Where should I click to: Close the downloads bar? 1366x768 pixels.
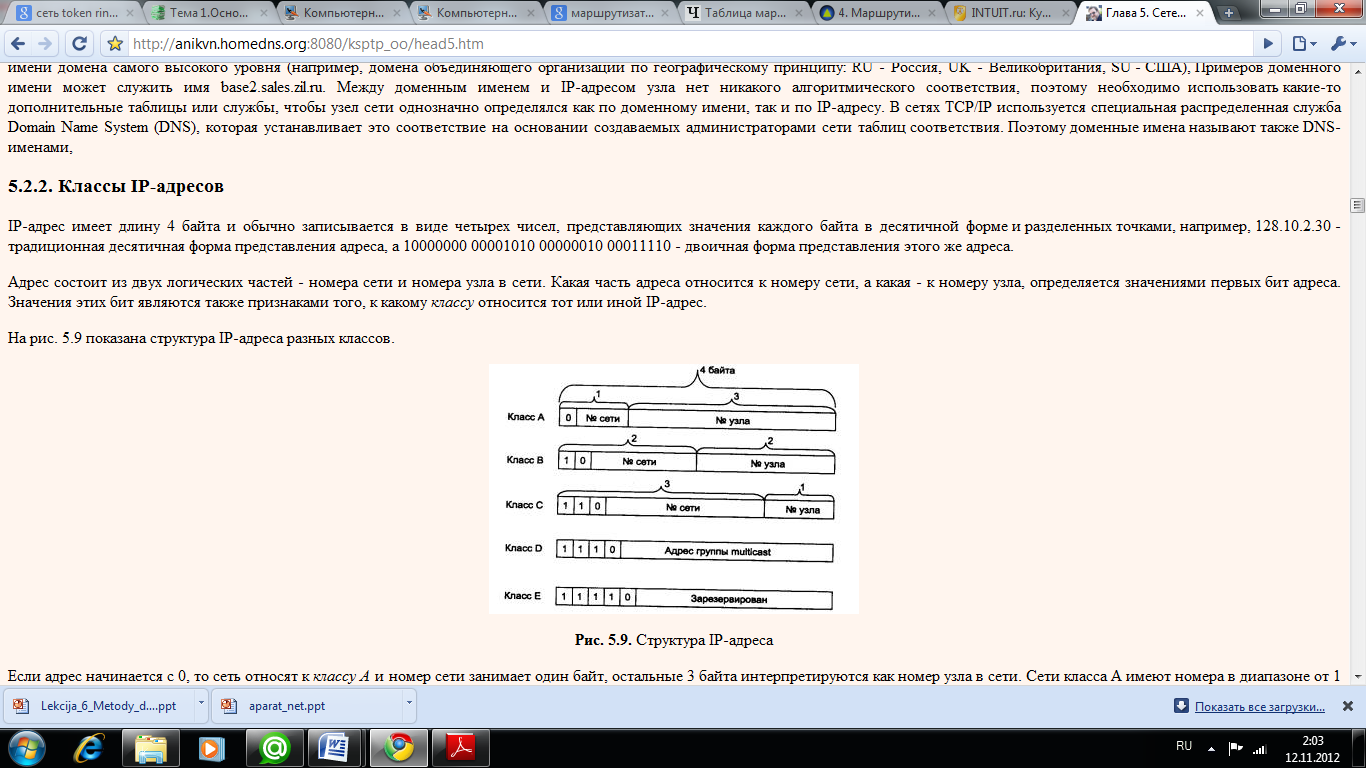pyautogui.click(x=1346, y=706)
